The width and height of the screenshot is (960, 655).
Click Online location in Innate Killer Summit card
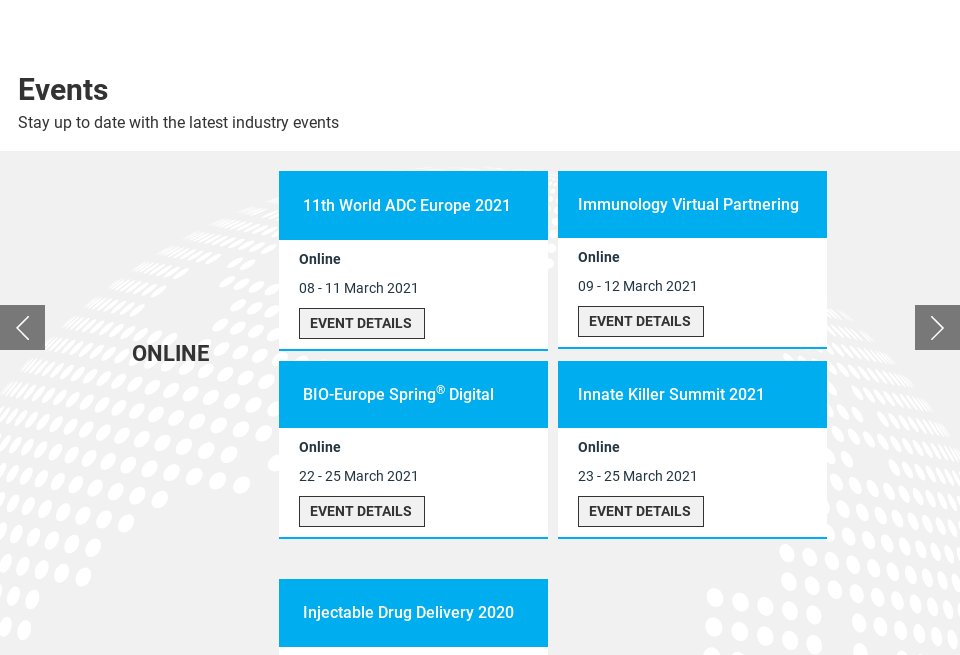(599, 447)
